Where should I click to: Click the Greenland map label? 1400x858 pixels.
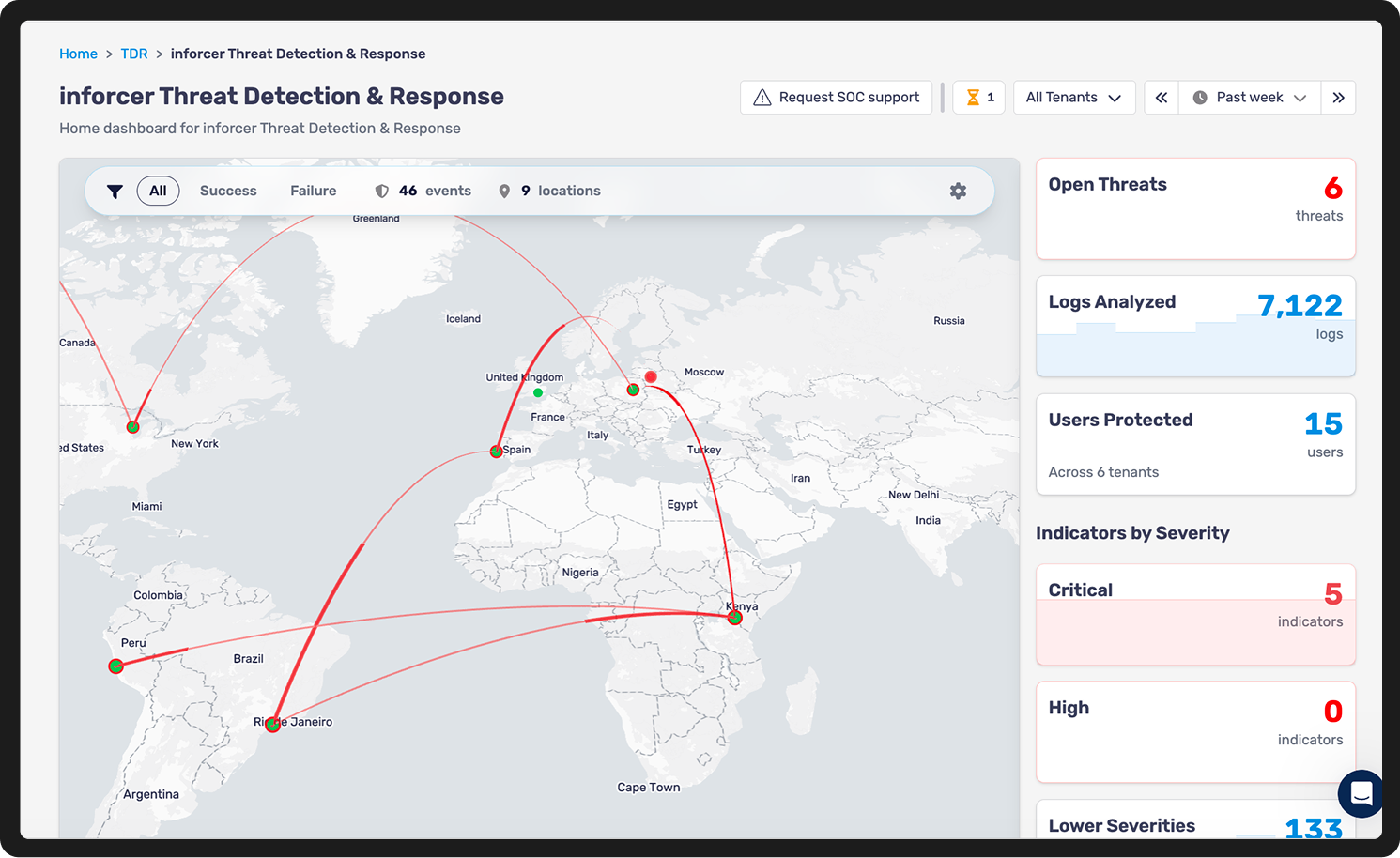(x=376, y=219)
